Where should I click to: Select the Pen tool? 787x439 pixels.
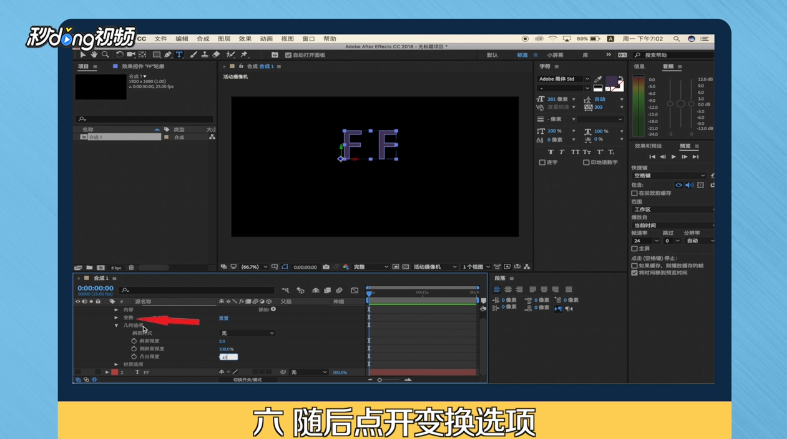pos(168,54)
